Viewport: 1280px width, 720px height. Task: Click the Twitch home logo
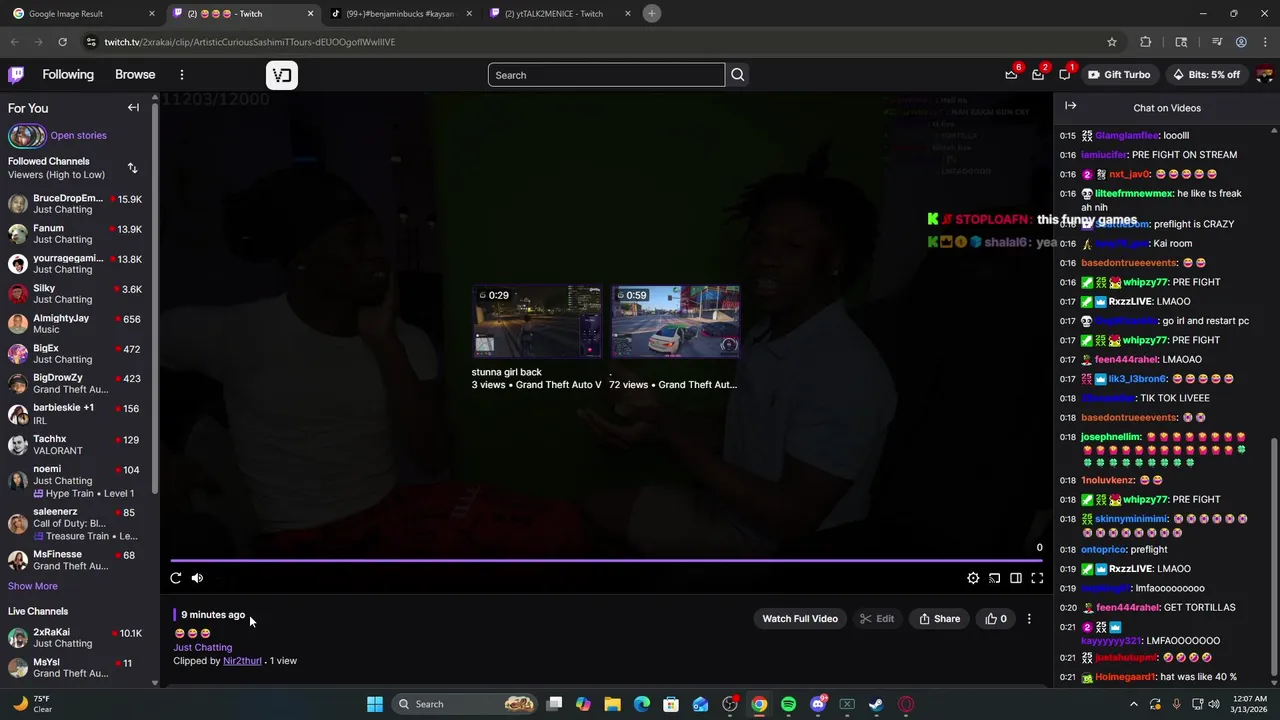click(x=16, y=75)
